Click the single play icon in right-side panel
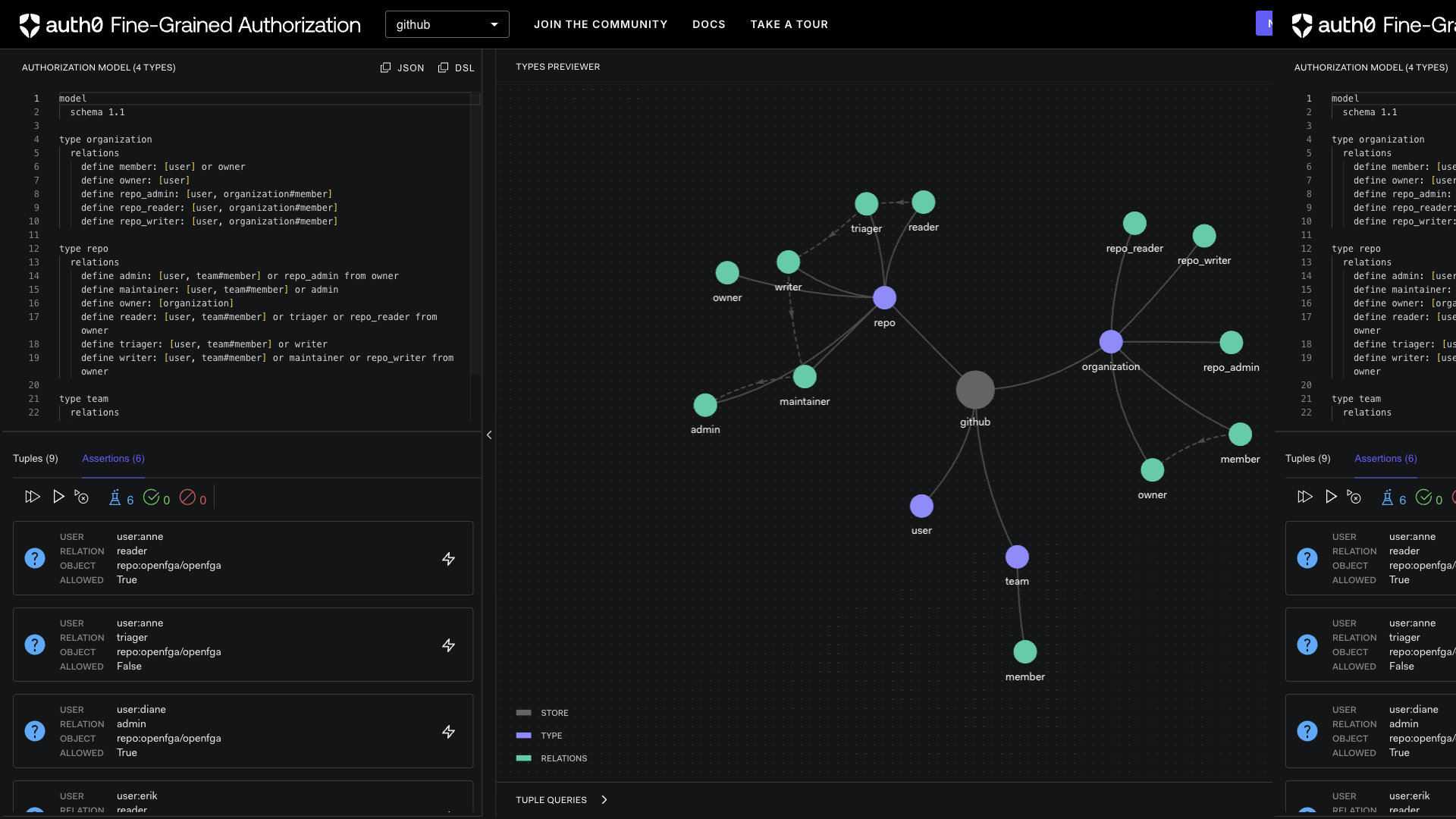Image resolution: width=1456 pixels, height=819 pixels. [1331, 497]
